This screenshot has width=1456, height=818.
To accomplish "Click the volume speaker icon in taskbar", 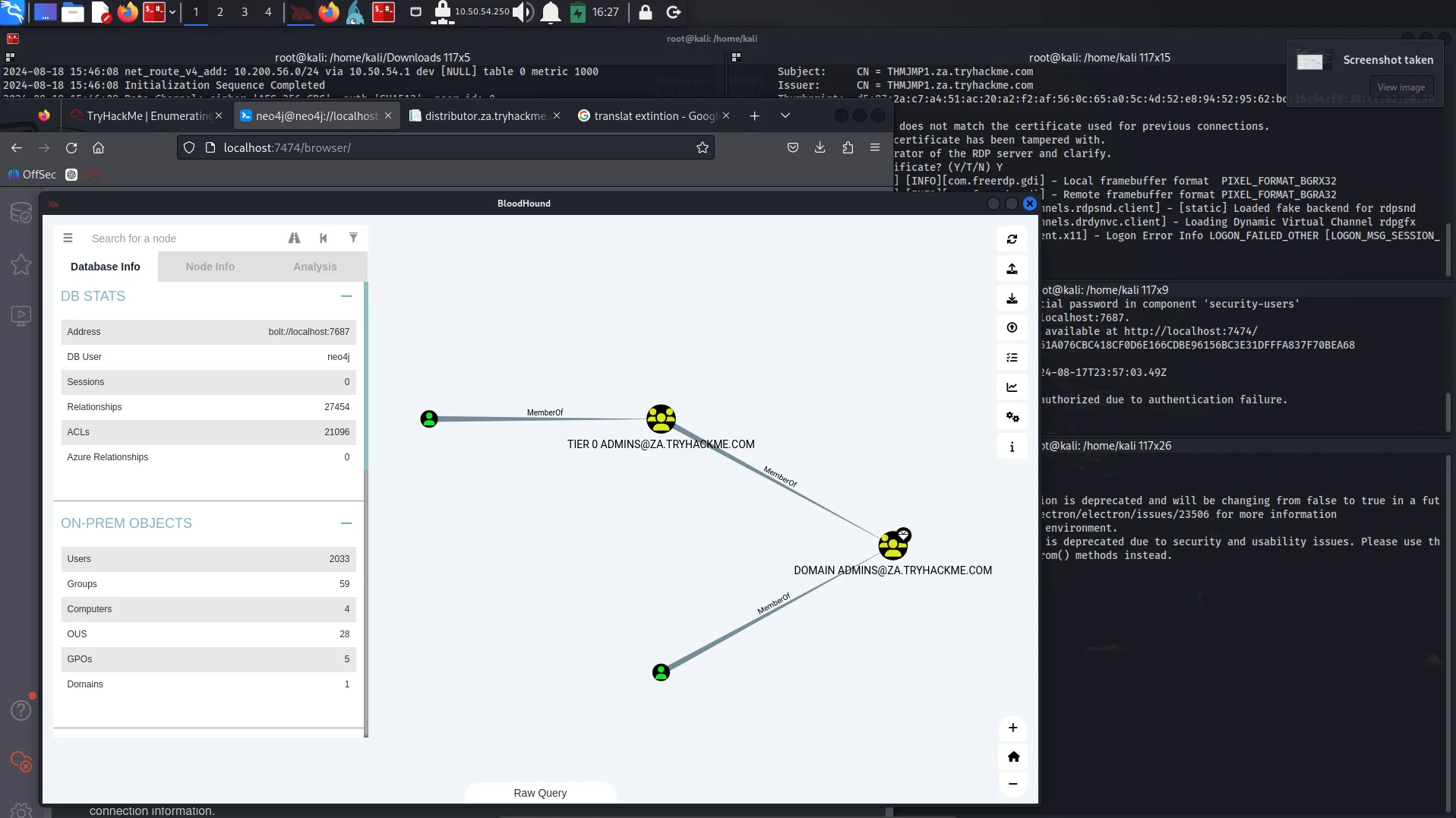I will pos(523,12).
